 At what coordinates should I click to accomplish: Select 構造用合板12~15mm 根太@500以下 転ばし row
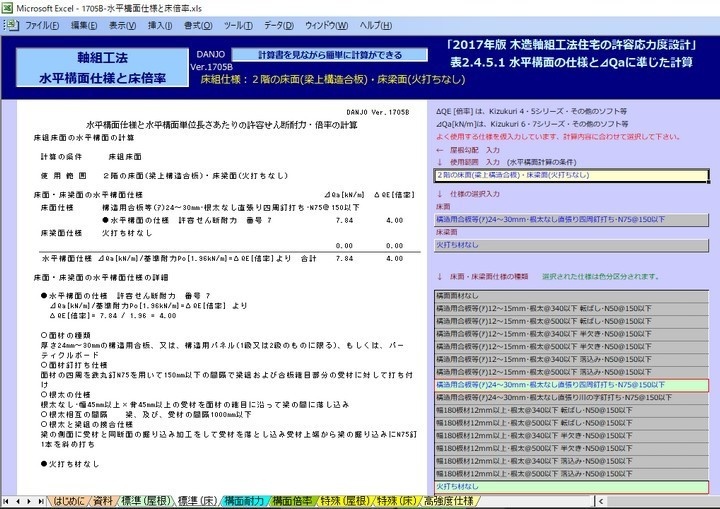point(571,321)
